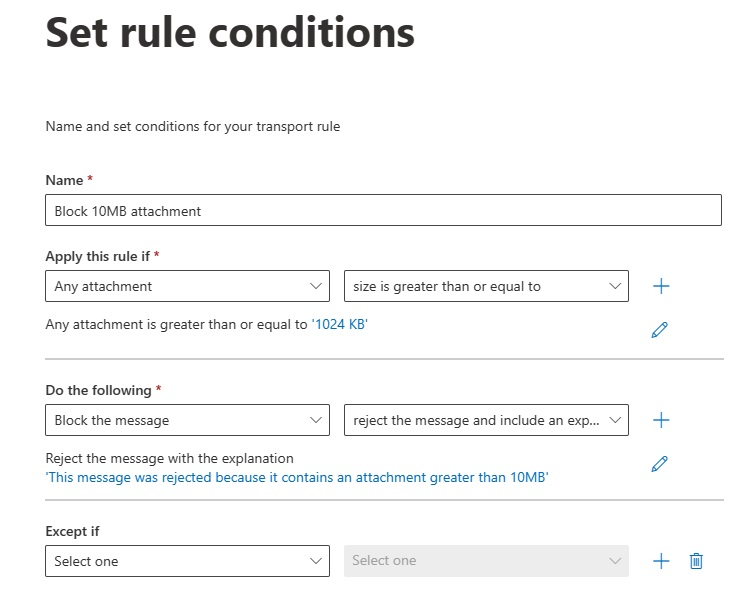
Task: Click the Do the following label
Action: [x=98, y=390]
